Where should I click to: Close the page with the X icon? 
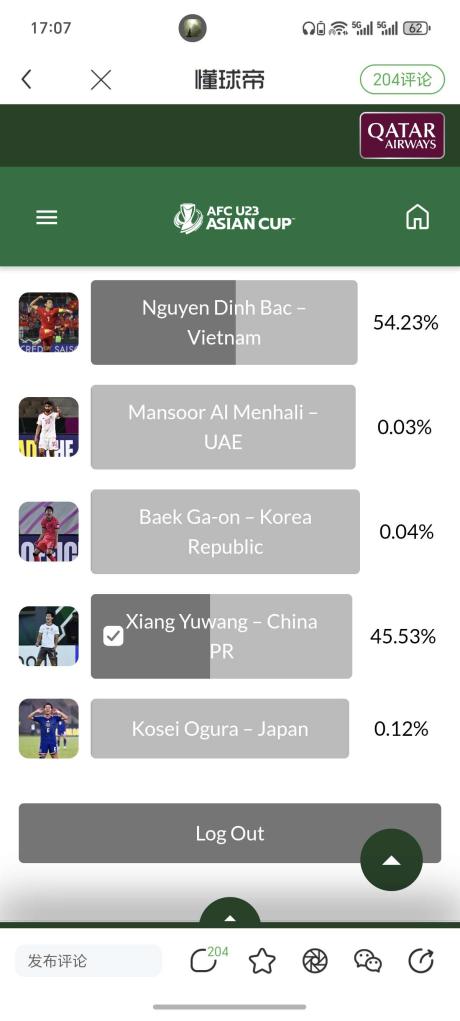pyautogui.click(x=101, y=79)
